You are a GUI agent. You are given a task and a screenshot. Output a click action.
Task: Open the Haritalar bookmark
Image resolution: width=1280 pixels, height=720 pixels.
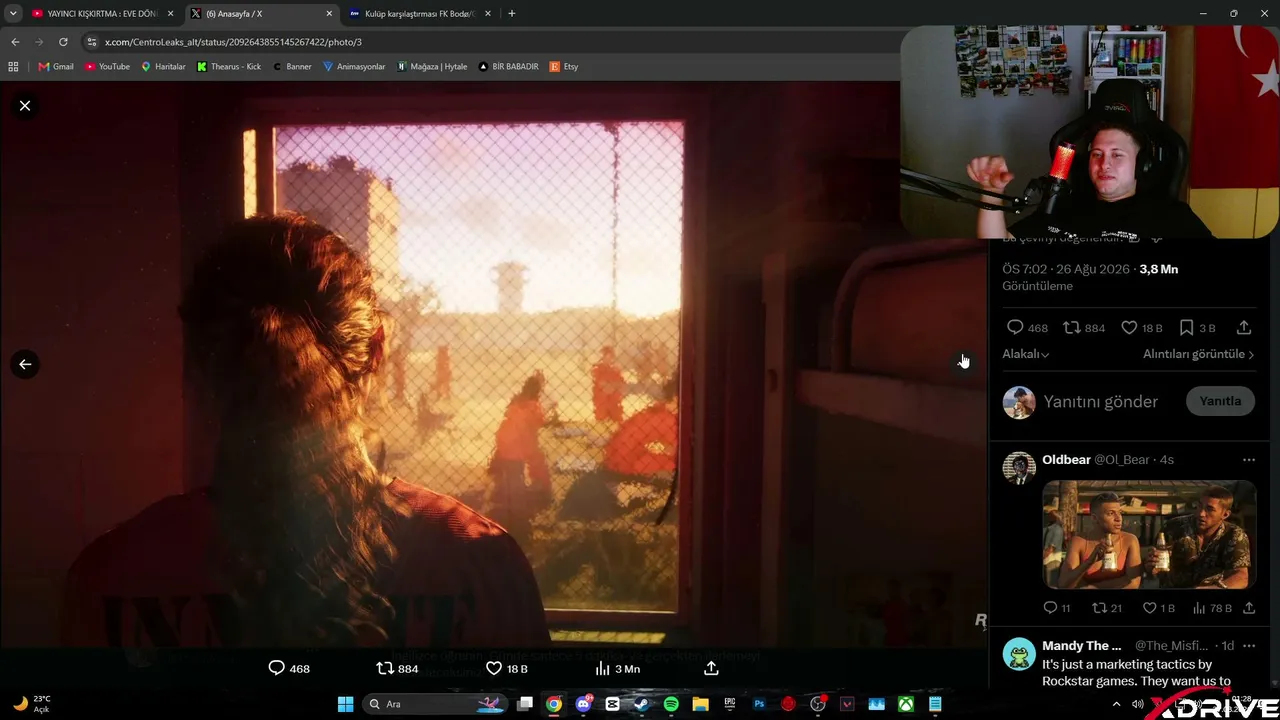coord(163,67)
